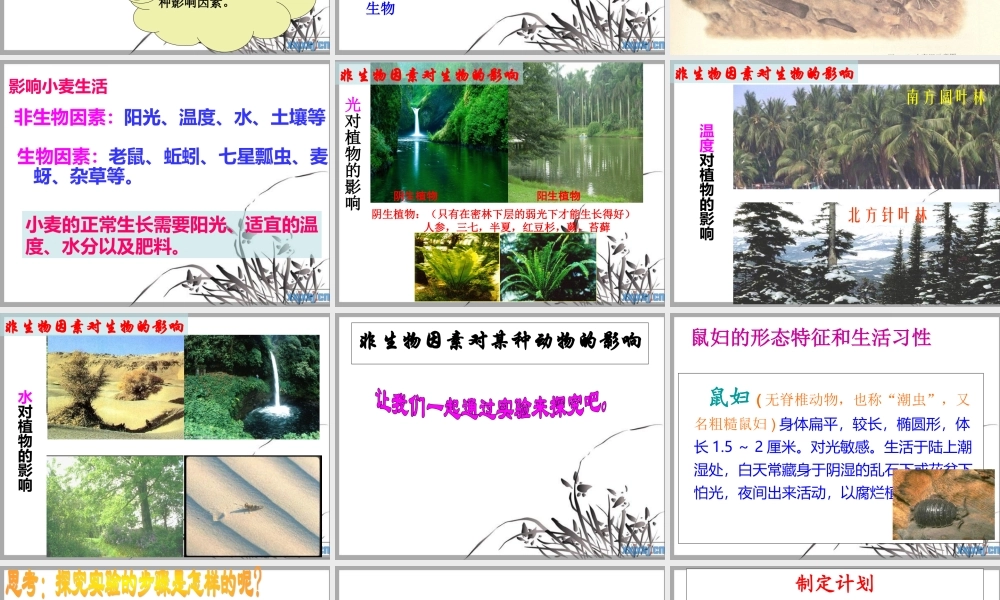This screenshot has height=600, width=1000.
Task: Click the 北方针叶林 snowy forest picture
Action: click(866, 252)
